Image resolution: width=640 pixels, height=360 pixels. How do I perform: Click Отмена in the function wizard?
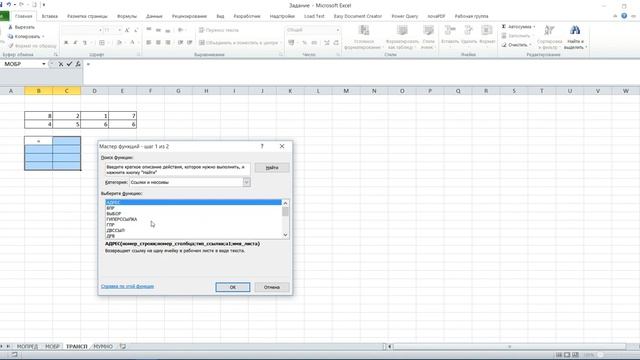tap(272, 287)
